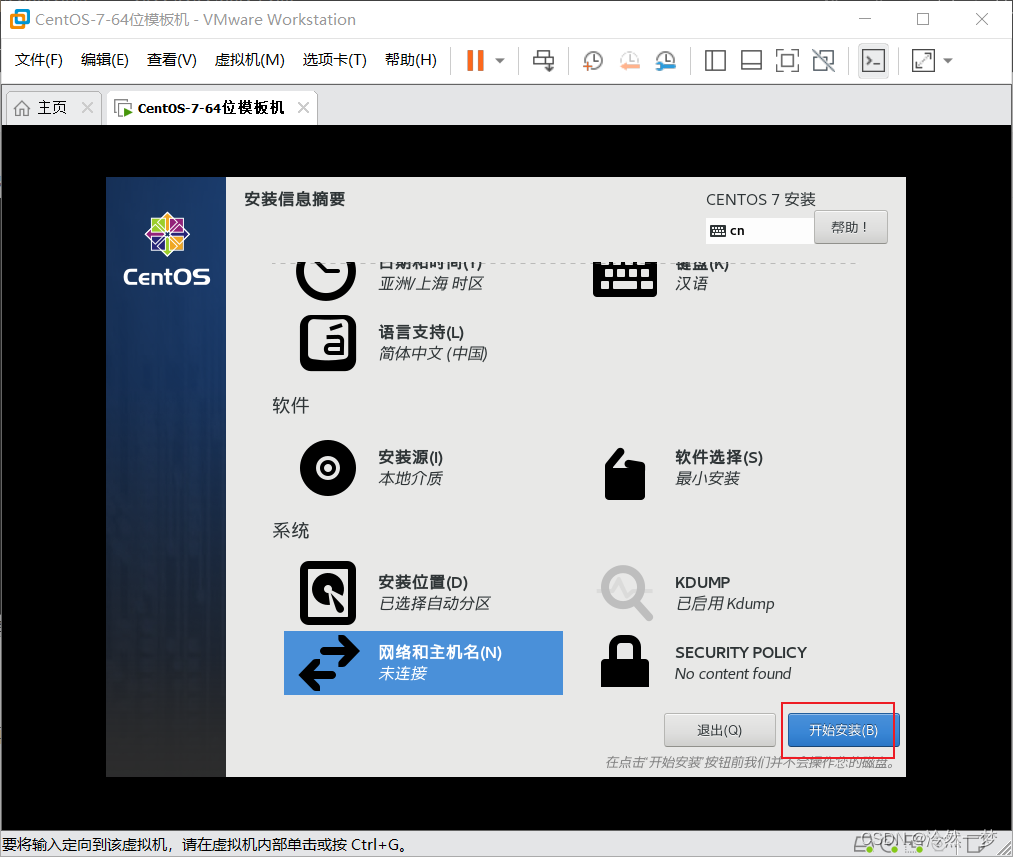Toggle the library sidebar view
This screenshot has width=1013, height=857.
[715, 61]
